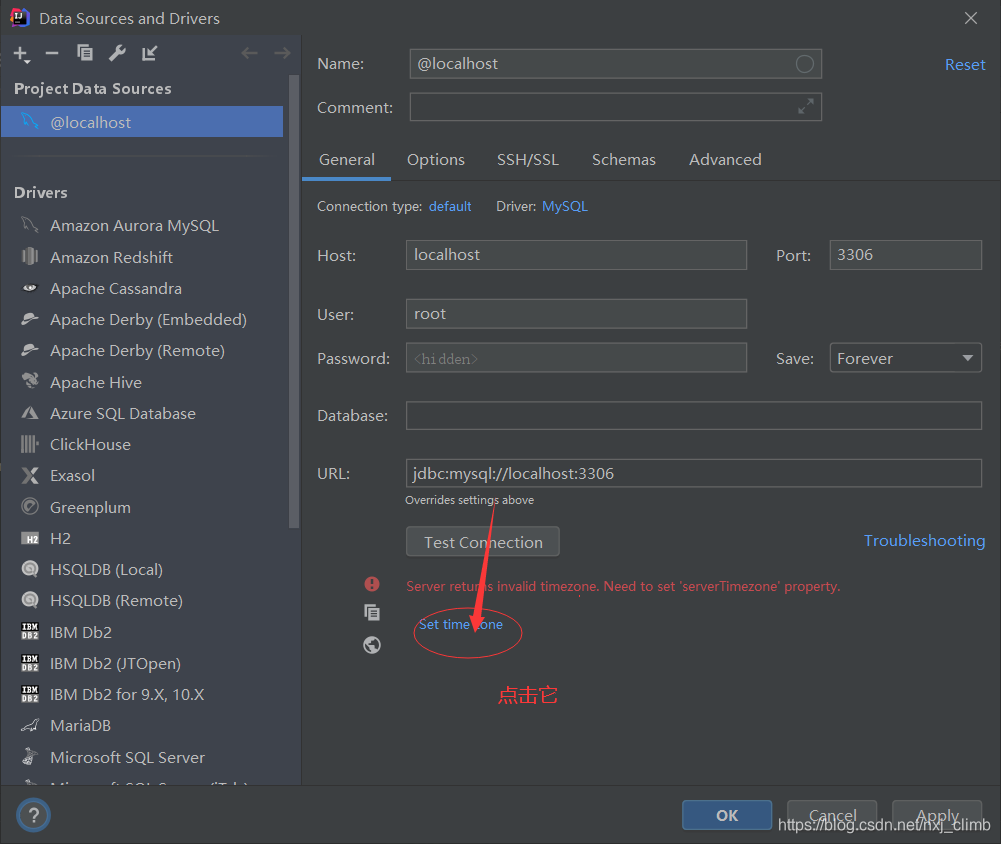This screenshot has width=1001, height=844.
Task: Confirm with the OK button
Action: point(727,815)
